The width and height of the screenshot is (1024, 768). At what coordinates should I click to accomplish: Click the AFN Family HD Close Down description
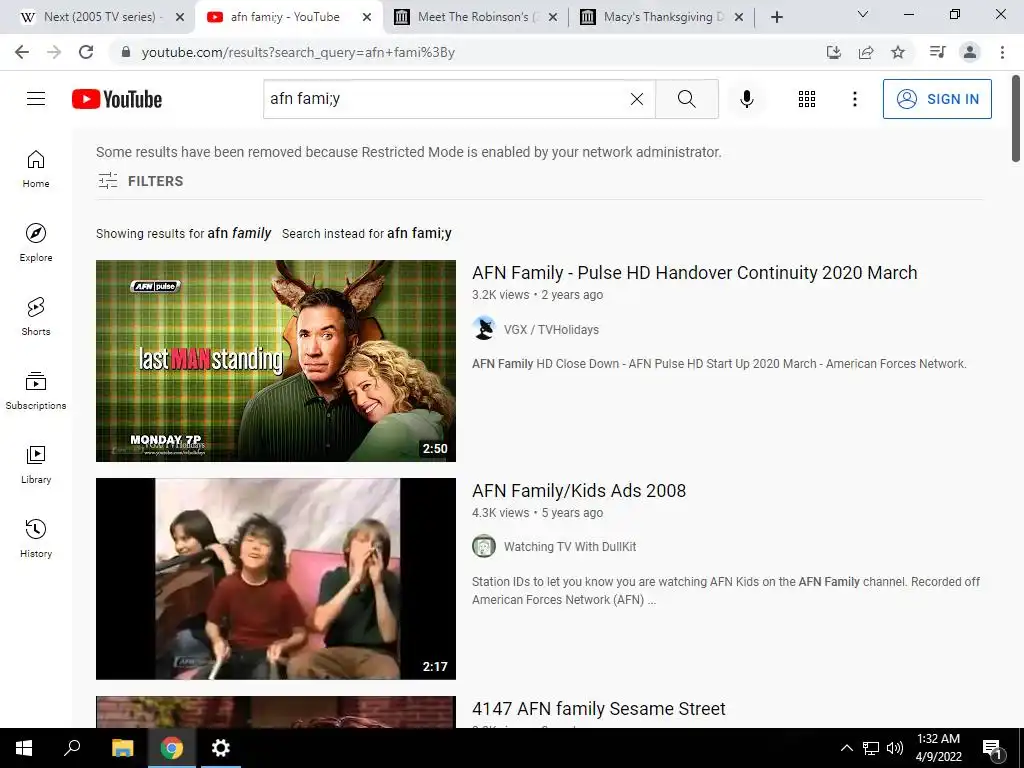[719, 364]
